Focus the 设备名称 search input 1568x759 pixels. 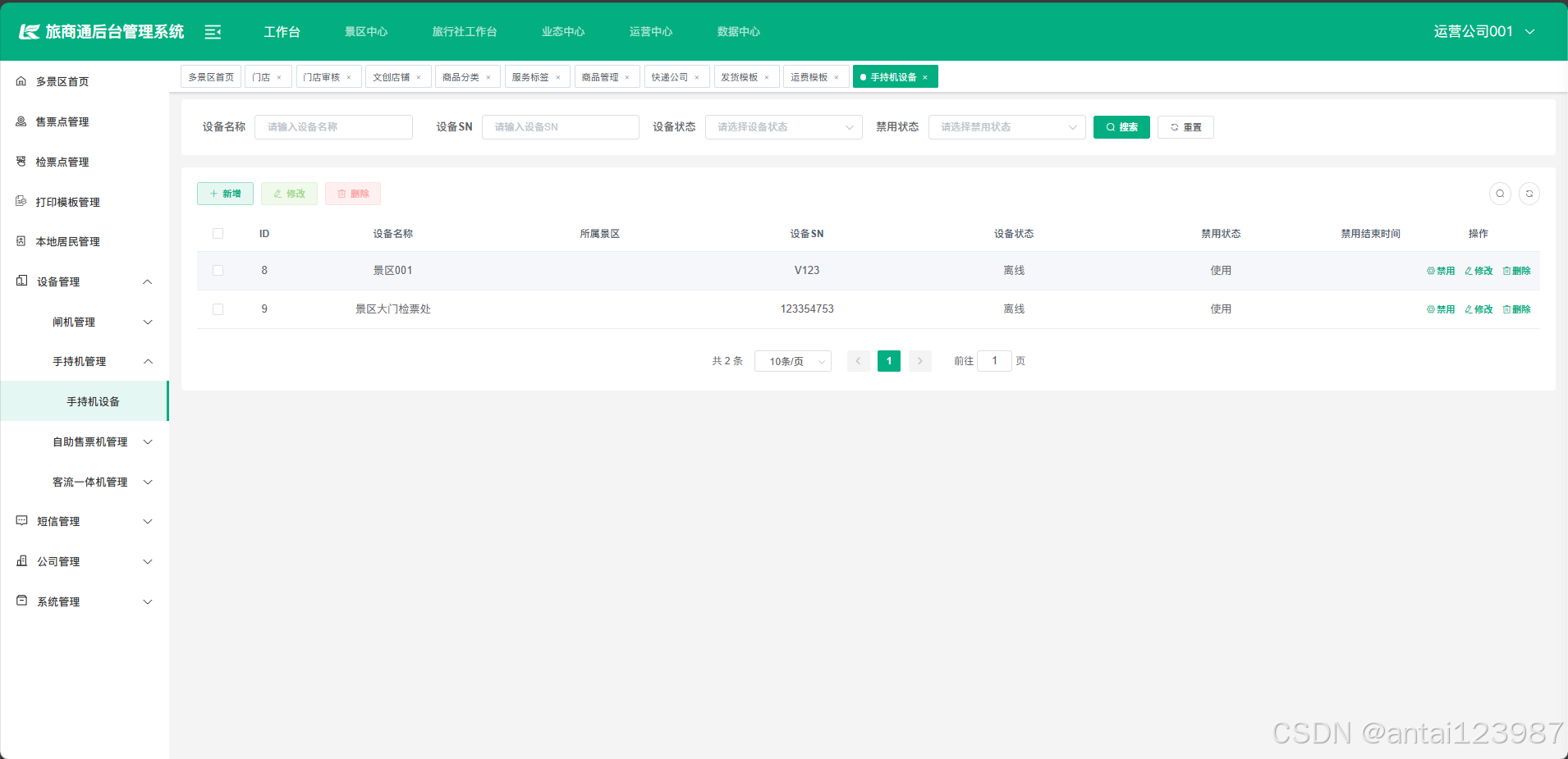(x=333, y=127)
